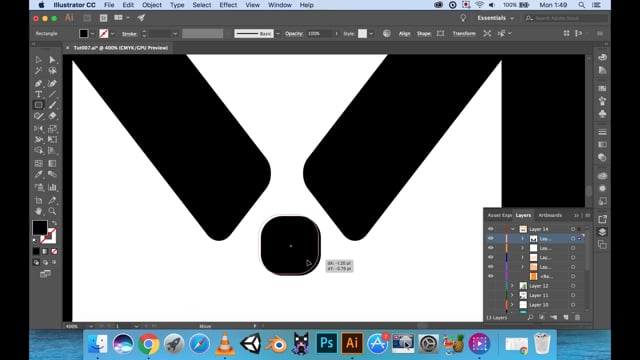The height and width of the screenshot is (360, 640).
Task: Click the Locate Object magnifier in Layers panel
Action: tap(530, 317)
